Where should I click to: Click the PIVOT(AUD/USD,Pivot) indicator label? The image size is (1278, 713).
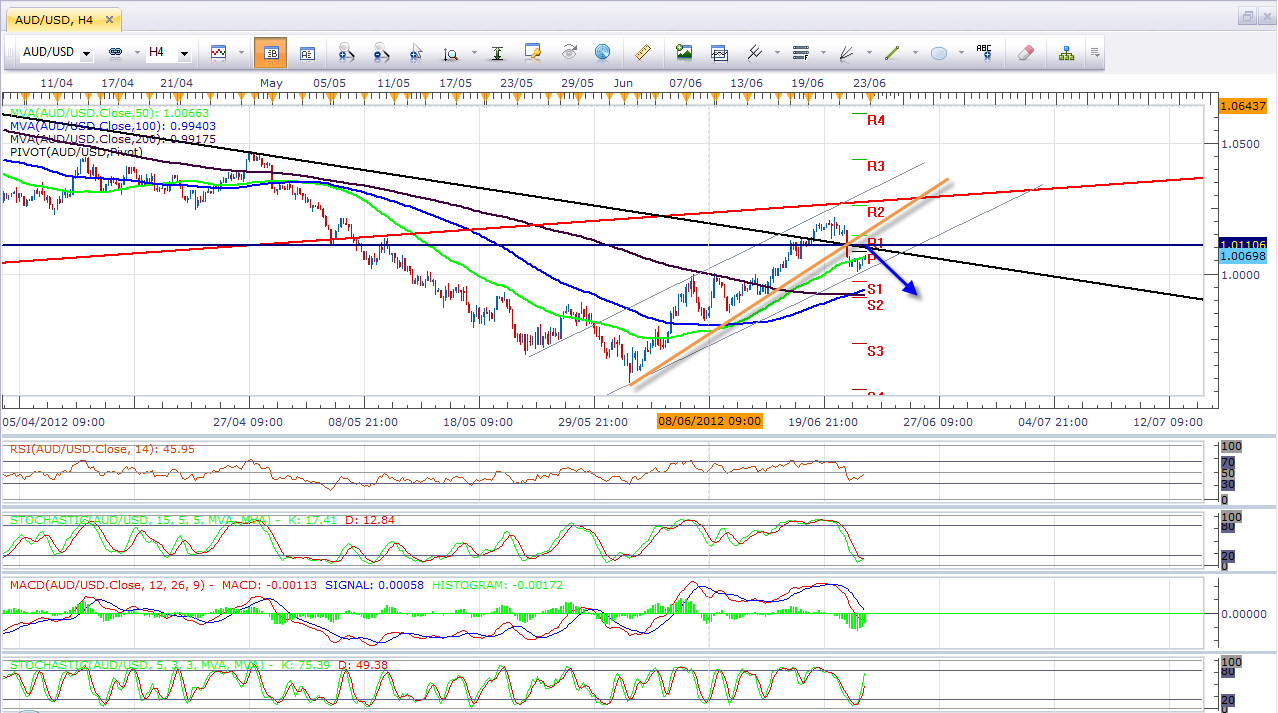click(x=74, y=152)
